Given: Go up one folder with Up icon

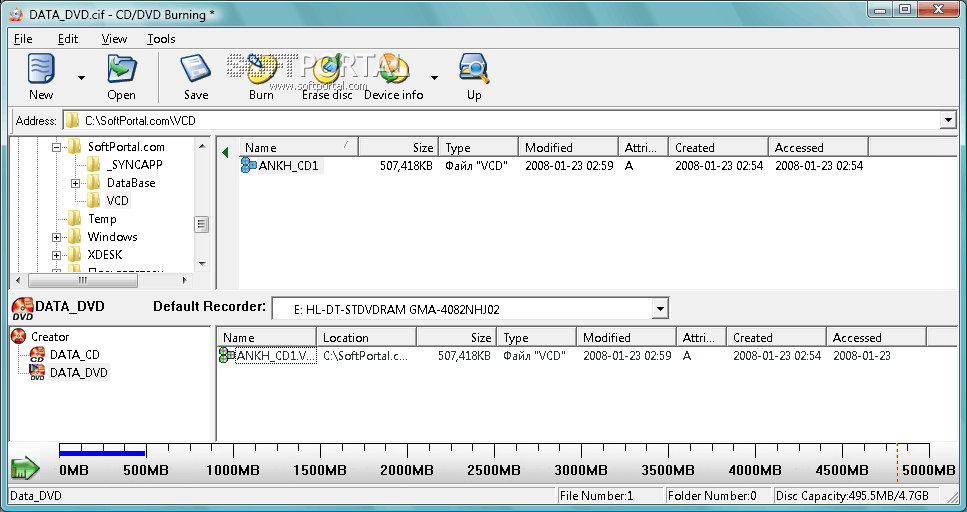Looking at the screenshot, I should pos(474,76).
